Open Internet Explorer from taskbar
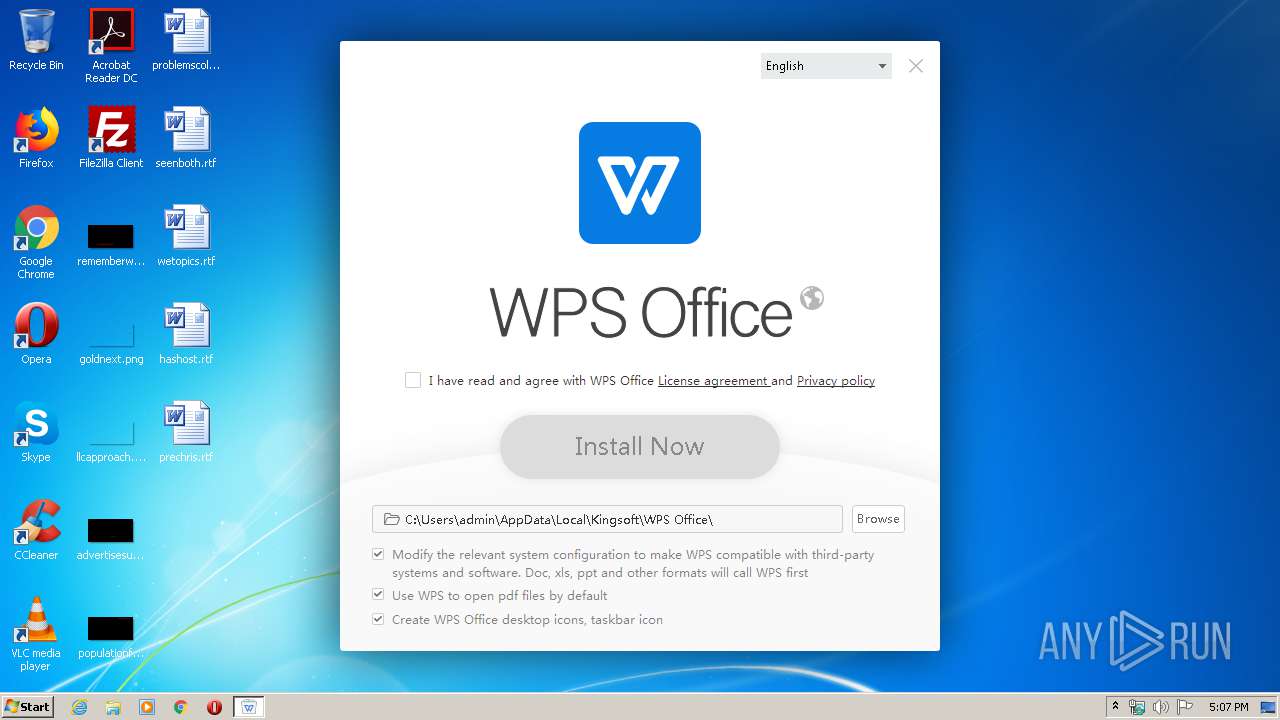Viewport: 1280px width, 720px height. point(79,707)
